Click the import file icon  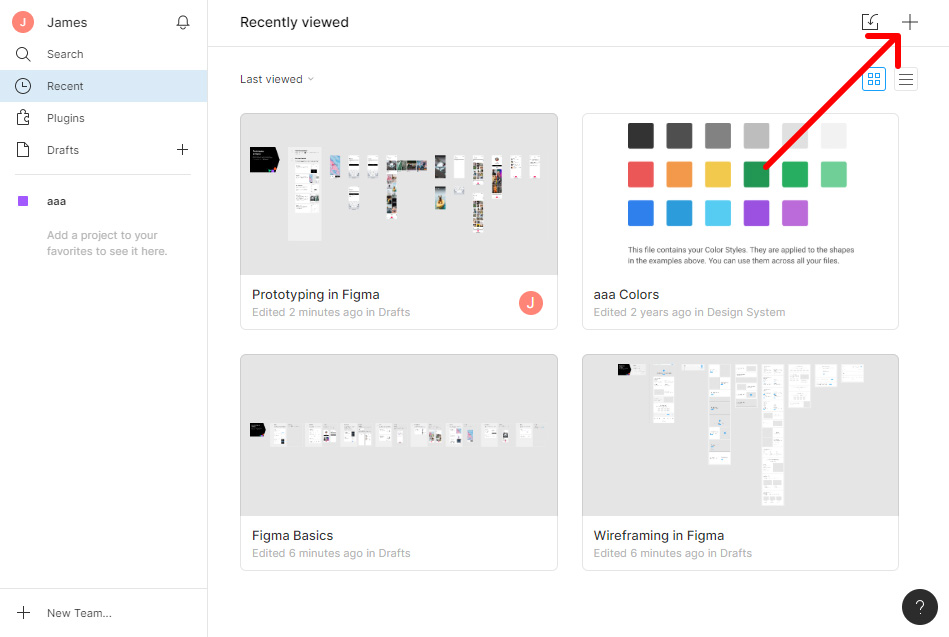pyautogui.click(x=870, y=22)
